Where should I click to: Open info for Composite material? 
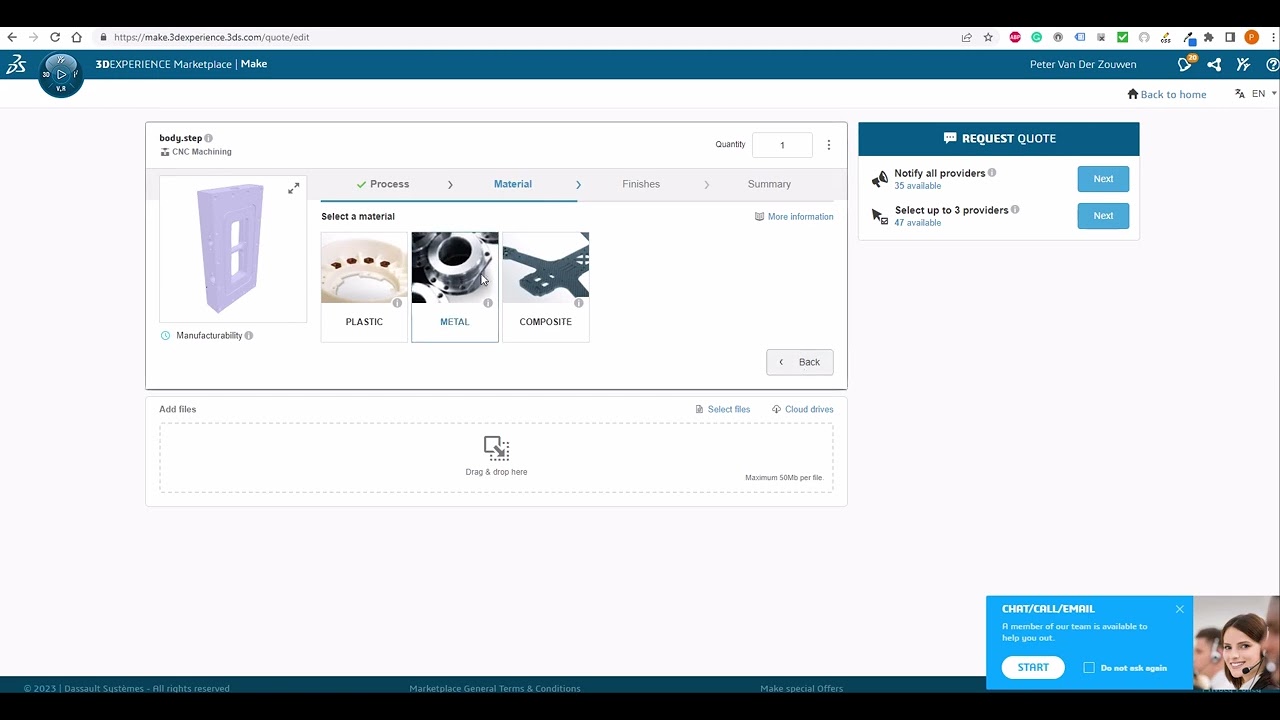578,303
